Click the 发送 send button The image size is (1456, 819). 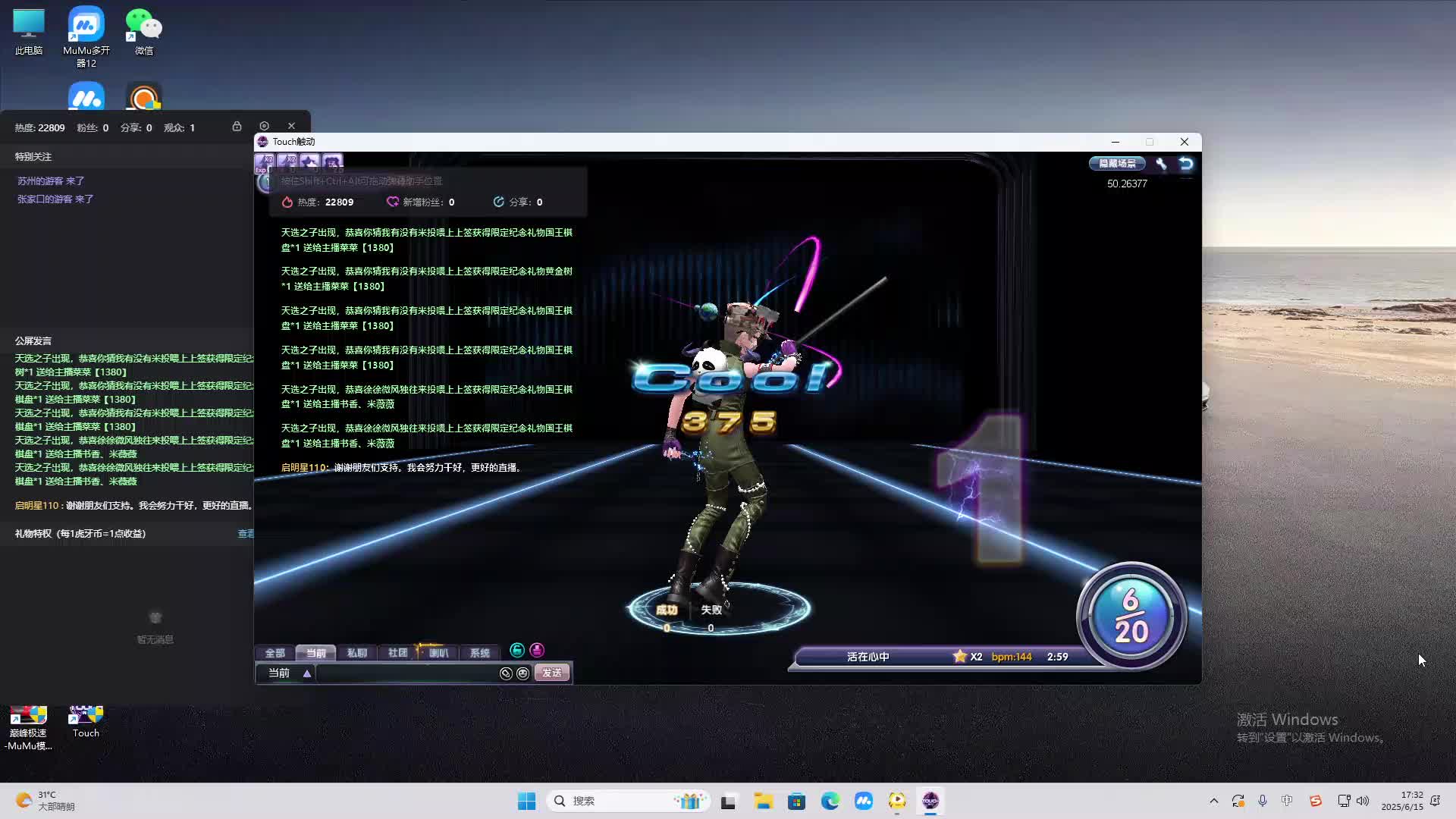click(x=552, y=673)
